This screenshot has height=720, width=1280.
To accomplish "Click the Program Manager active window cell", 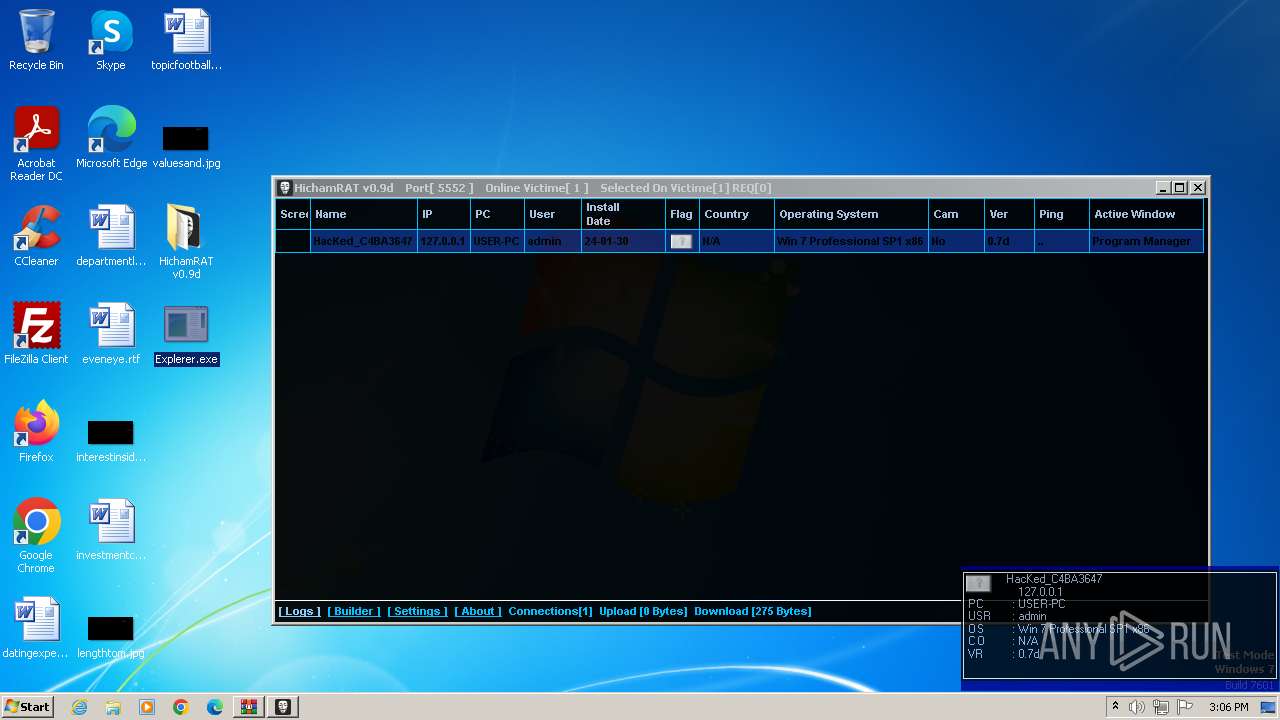I will 1146,241.
